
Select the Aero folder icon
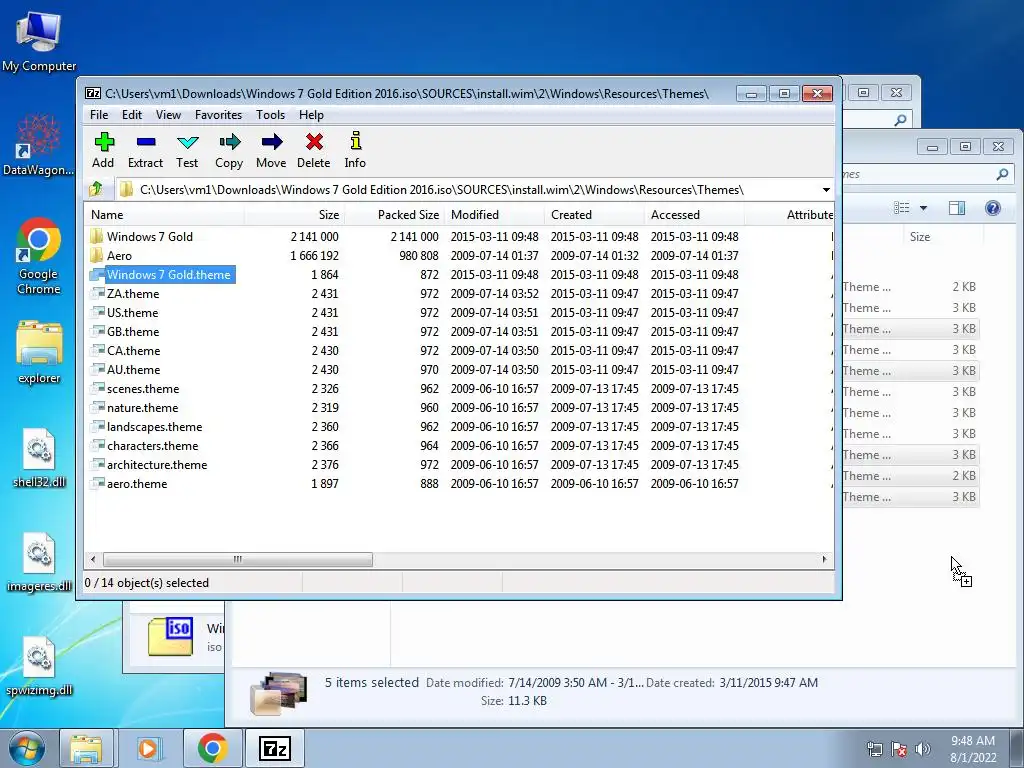pos(97,255)
